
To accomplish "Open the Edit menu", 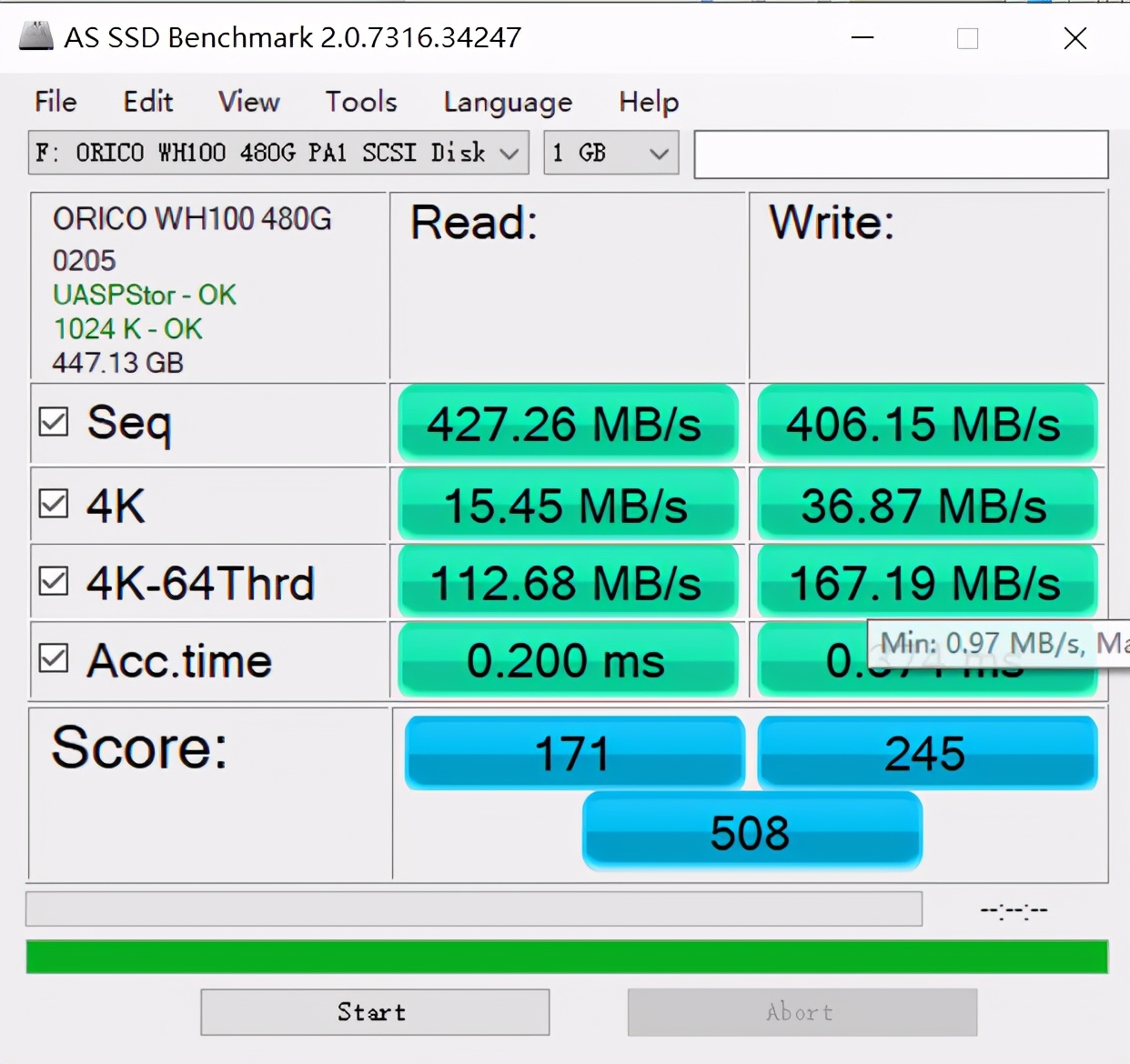I will pos(148,102).
